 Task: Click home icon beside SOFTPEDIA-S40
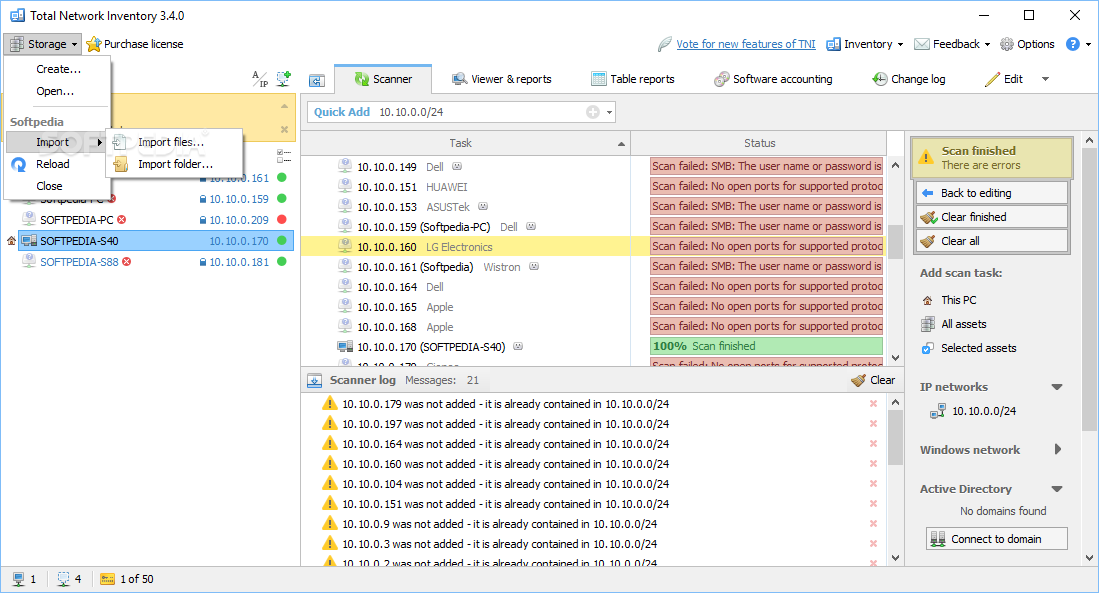(x=11, y=240)
